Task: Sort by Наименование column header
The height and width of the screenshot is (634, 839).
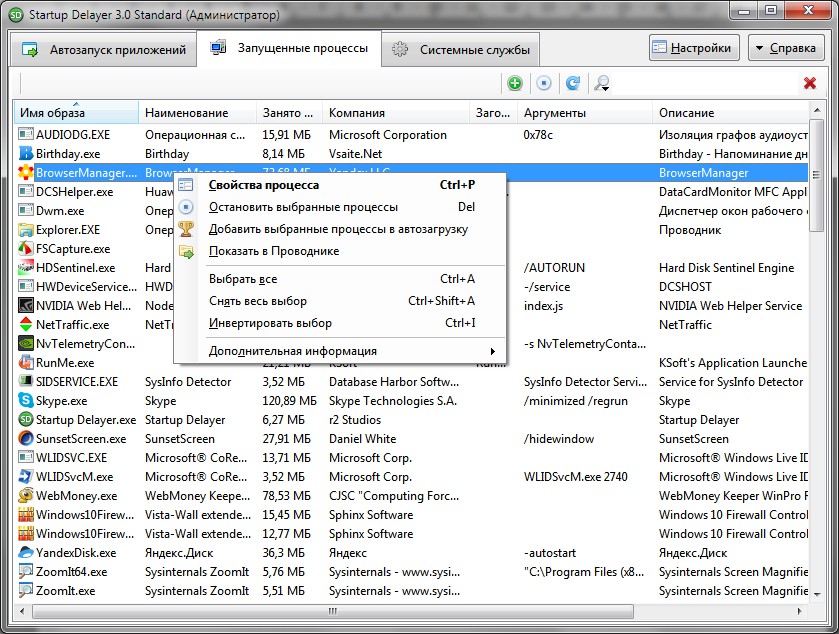Action: coord(197,113)
